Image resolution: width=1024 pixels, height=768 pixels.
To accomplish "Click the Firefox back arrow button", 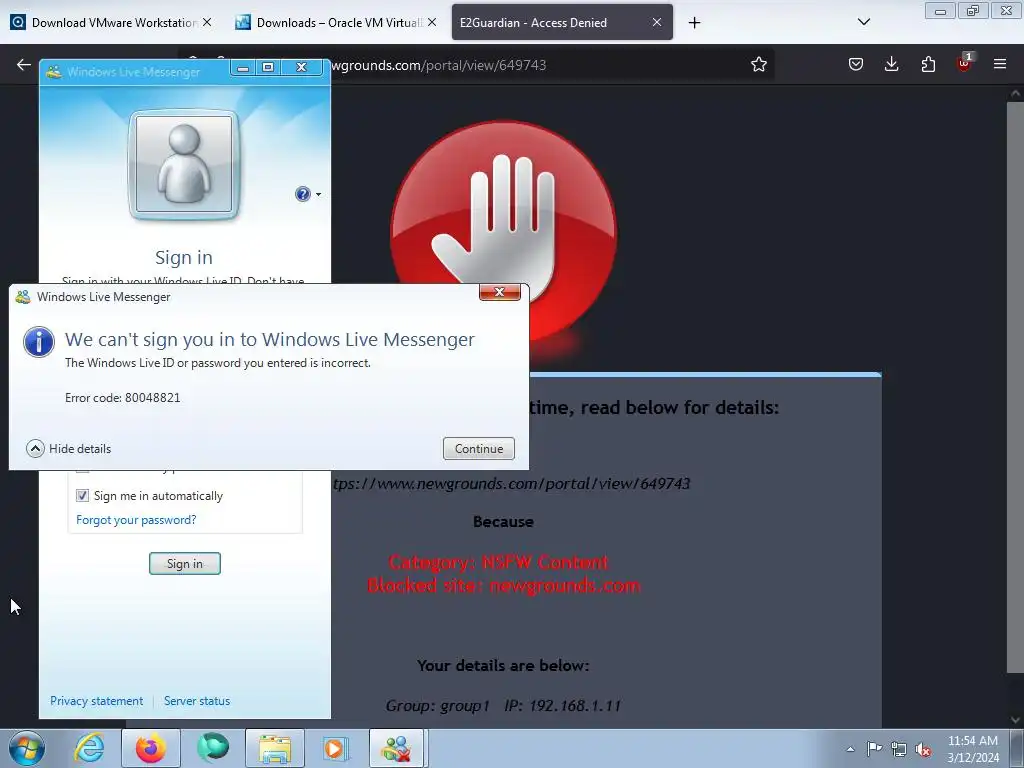I will tap(24, 65).
